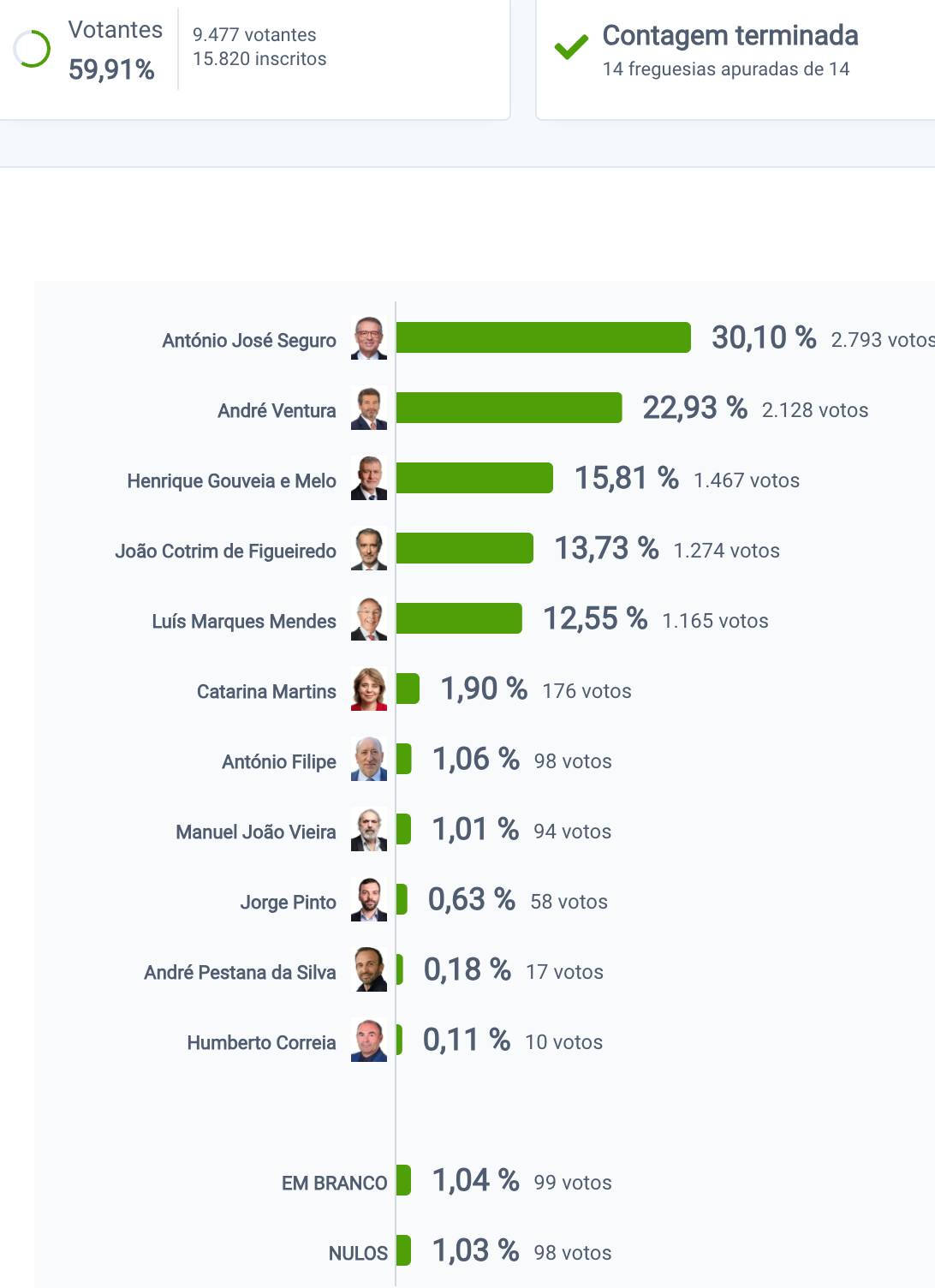935x1288 pixels.
Task: Click André Ventura's portrait photo
Action: click(x=369, y=408)
